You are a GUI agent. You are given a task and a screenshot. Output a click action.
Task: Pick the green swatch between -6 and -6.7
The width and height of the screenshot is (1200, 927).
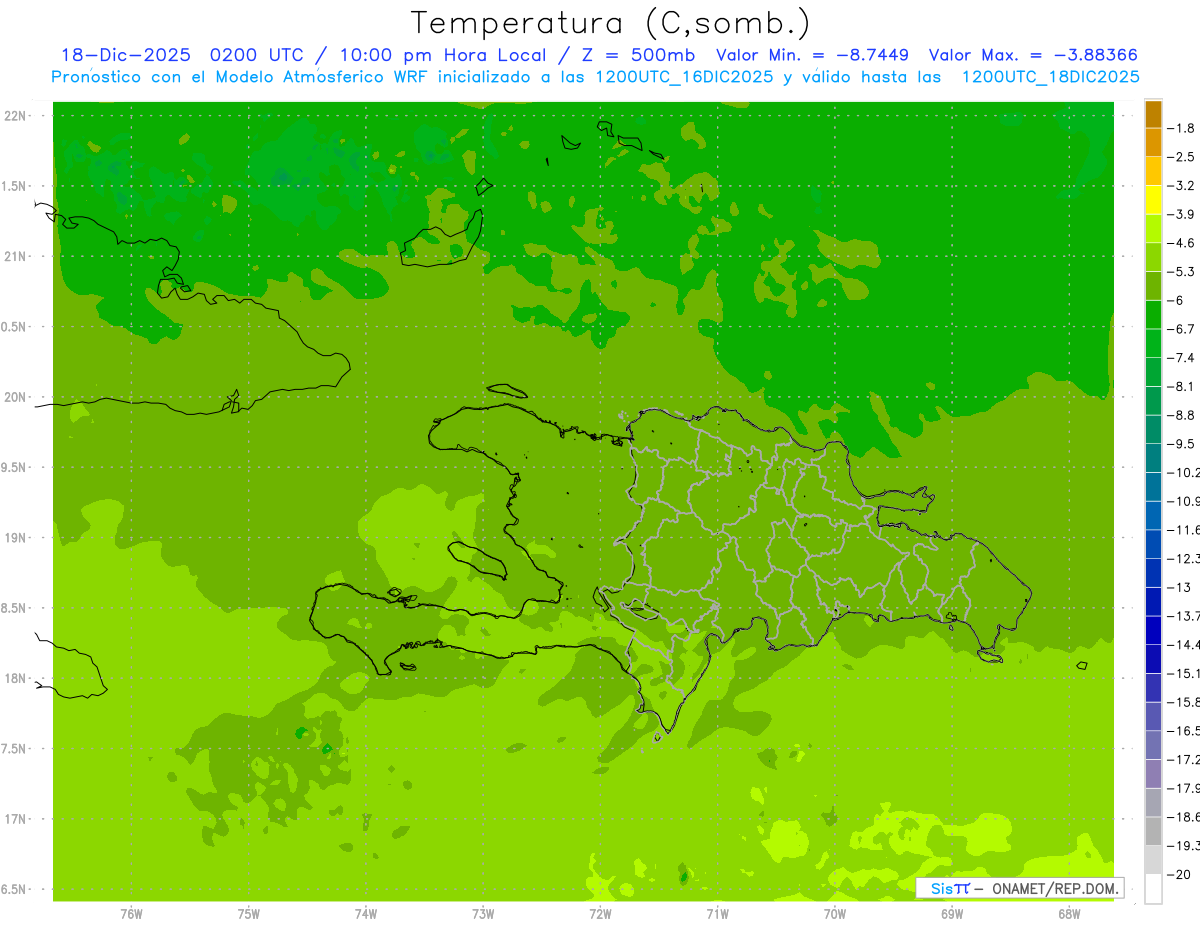(1153, 315)
